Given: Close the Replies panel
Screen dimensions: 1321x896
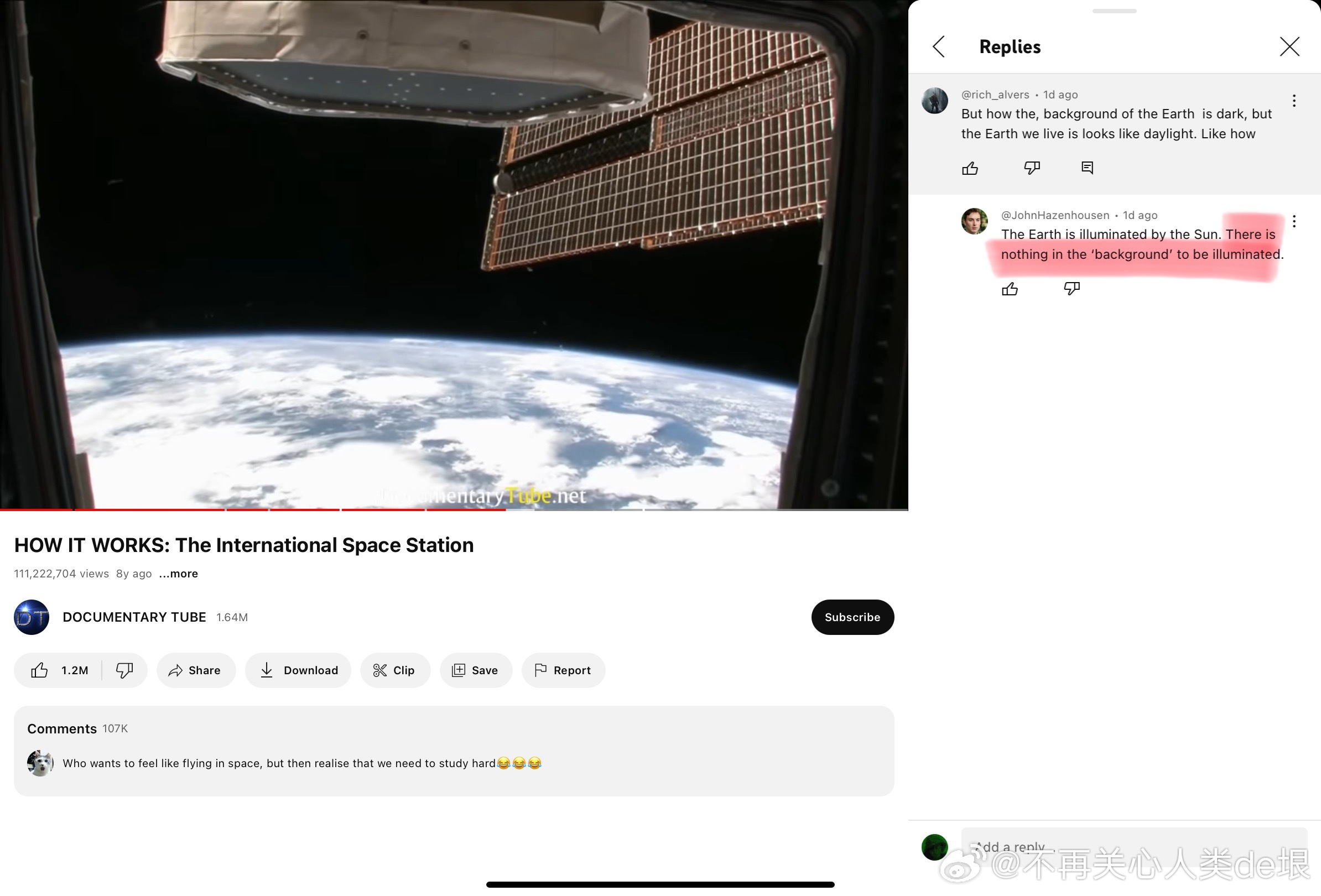Looking at the screenshot, I should coord(1289,46).
